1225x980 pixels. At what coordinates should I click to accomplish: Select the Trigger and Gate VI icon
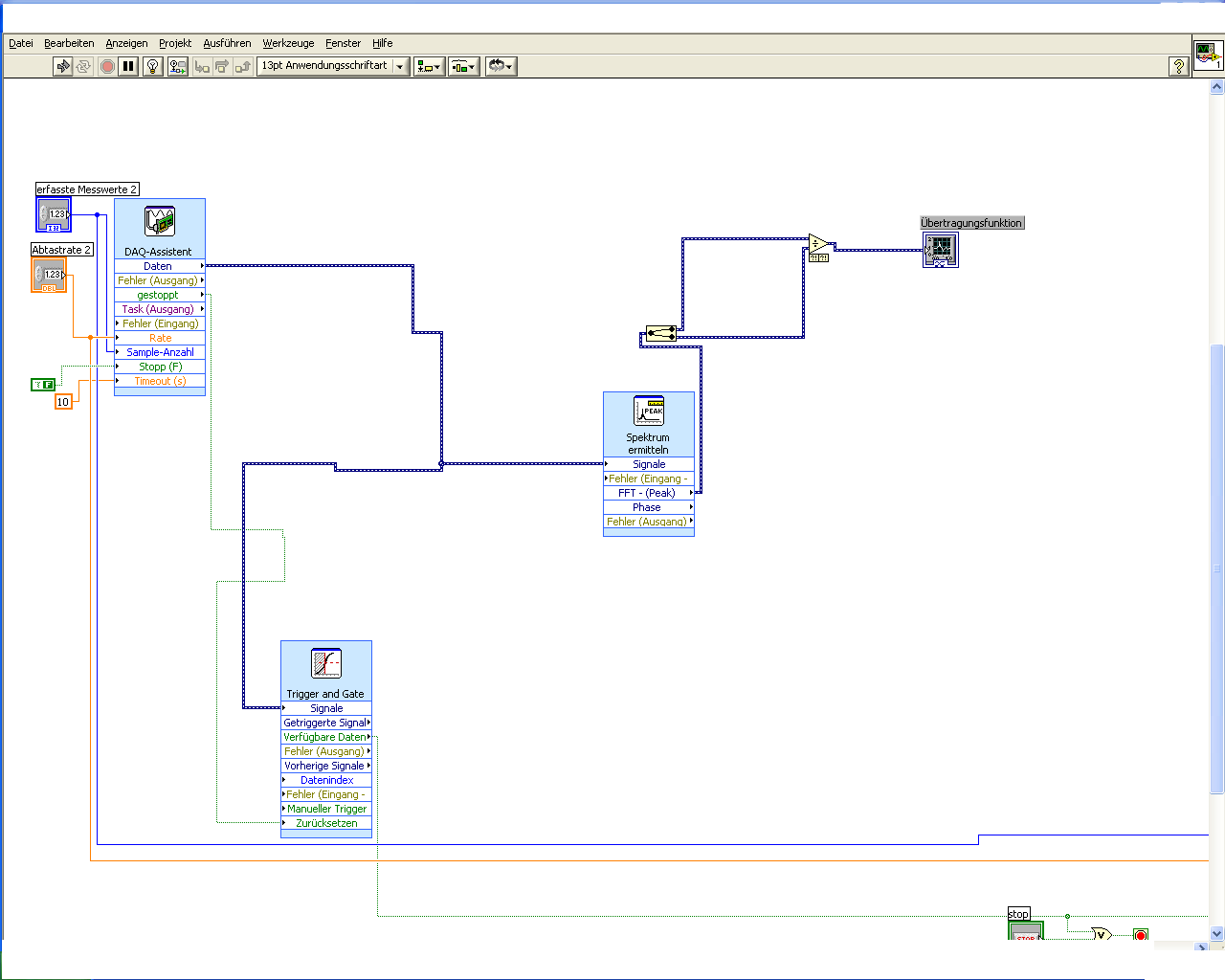pyautogui.click(x=326, y=663)
